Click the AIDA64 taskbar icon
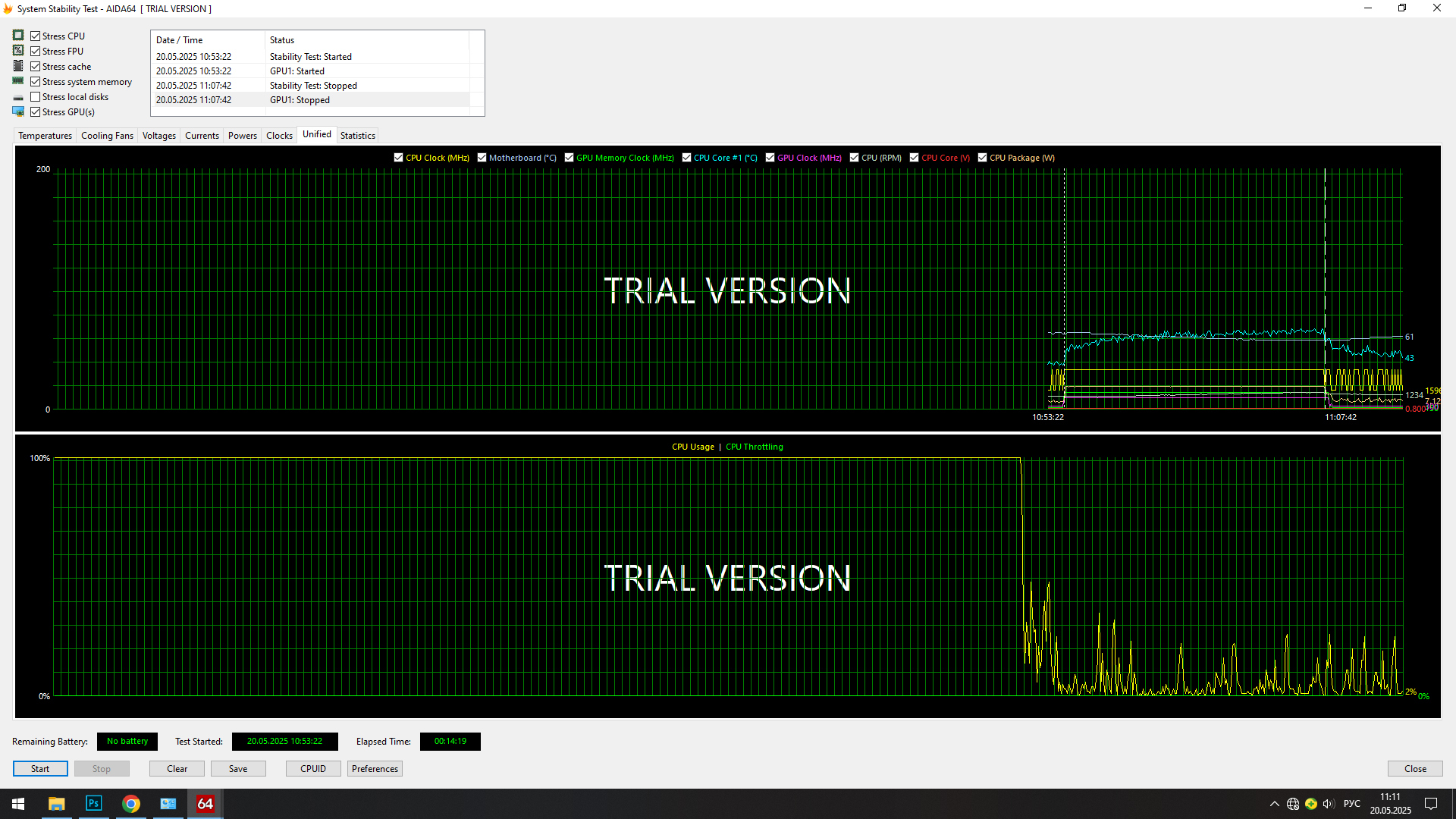 (206, 804)
